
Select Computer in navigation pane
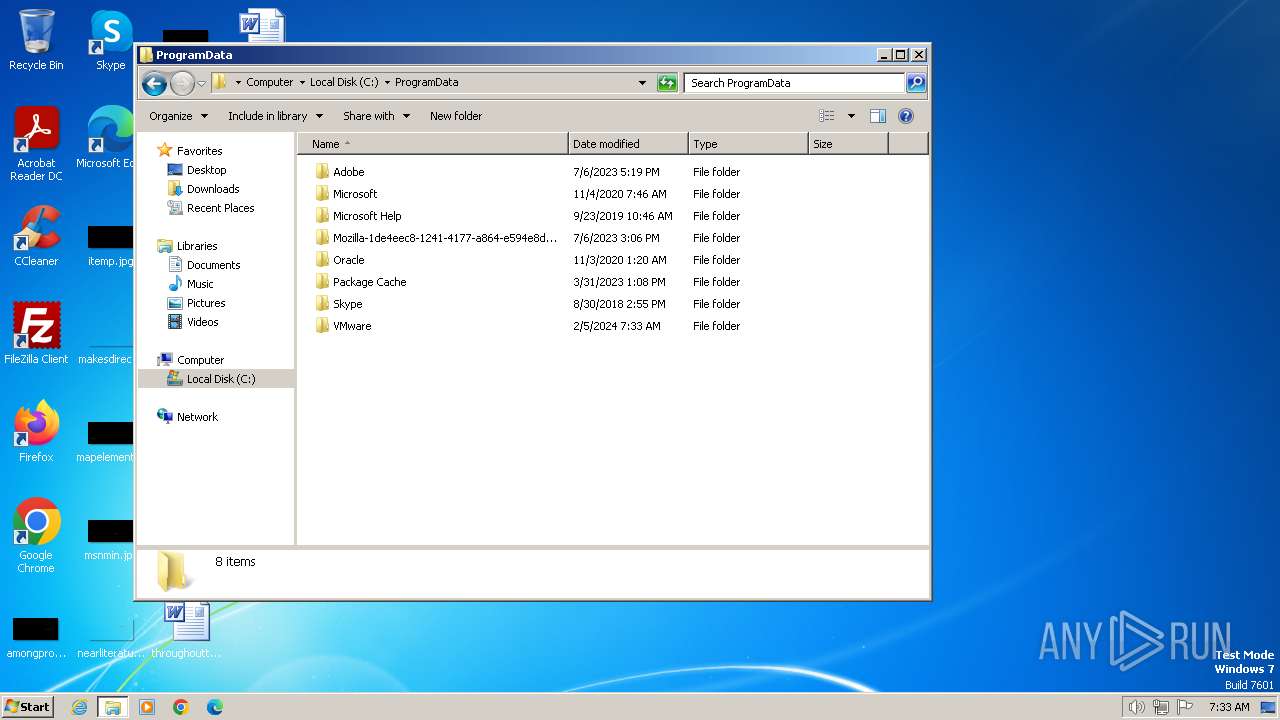click(x=200, y=360)
